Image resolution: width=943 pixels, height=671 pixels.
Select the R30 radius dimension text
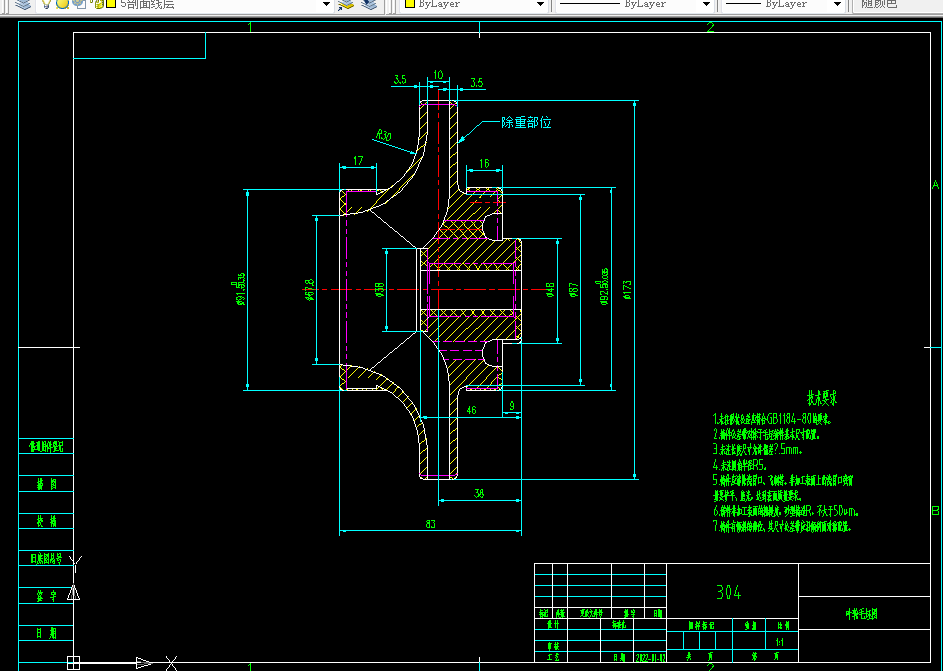point(383,135)
